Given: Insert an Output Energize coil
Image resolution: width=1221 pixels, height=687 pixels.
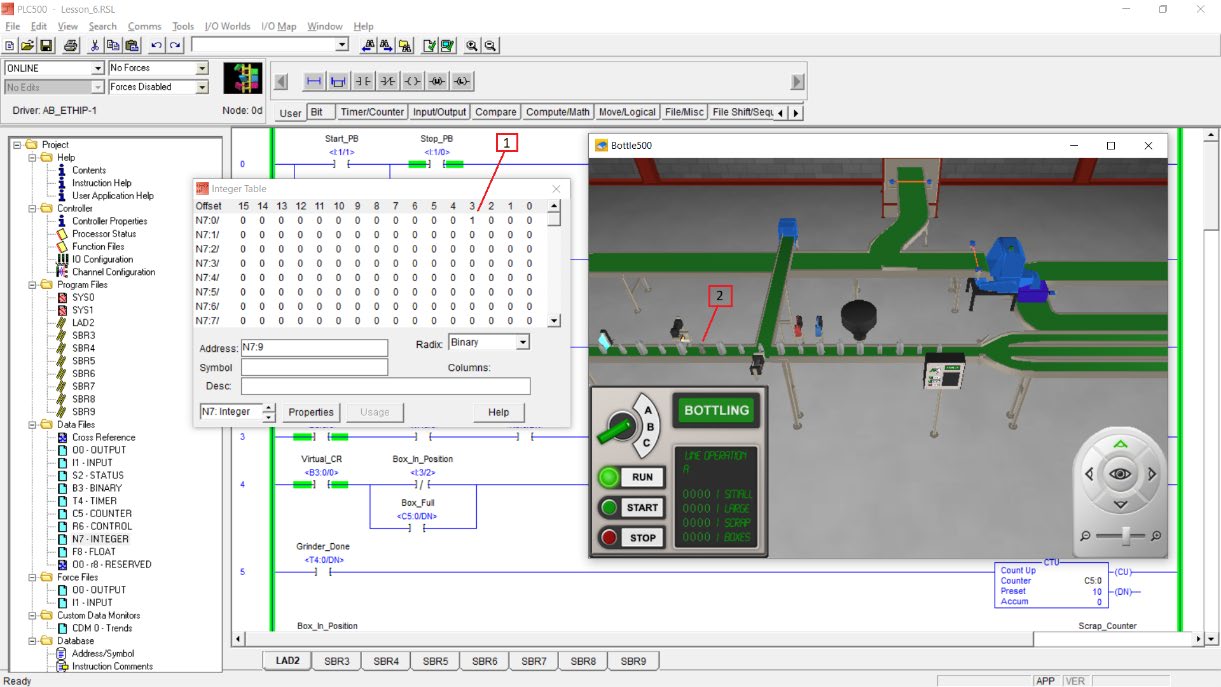Looking at the screenshot, I should (412, 82).
